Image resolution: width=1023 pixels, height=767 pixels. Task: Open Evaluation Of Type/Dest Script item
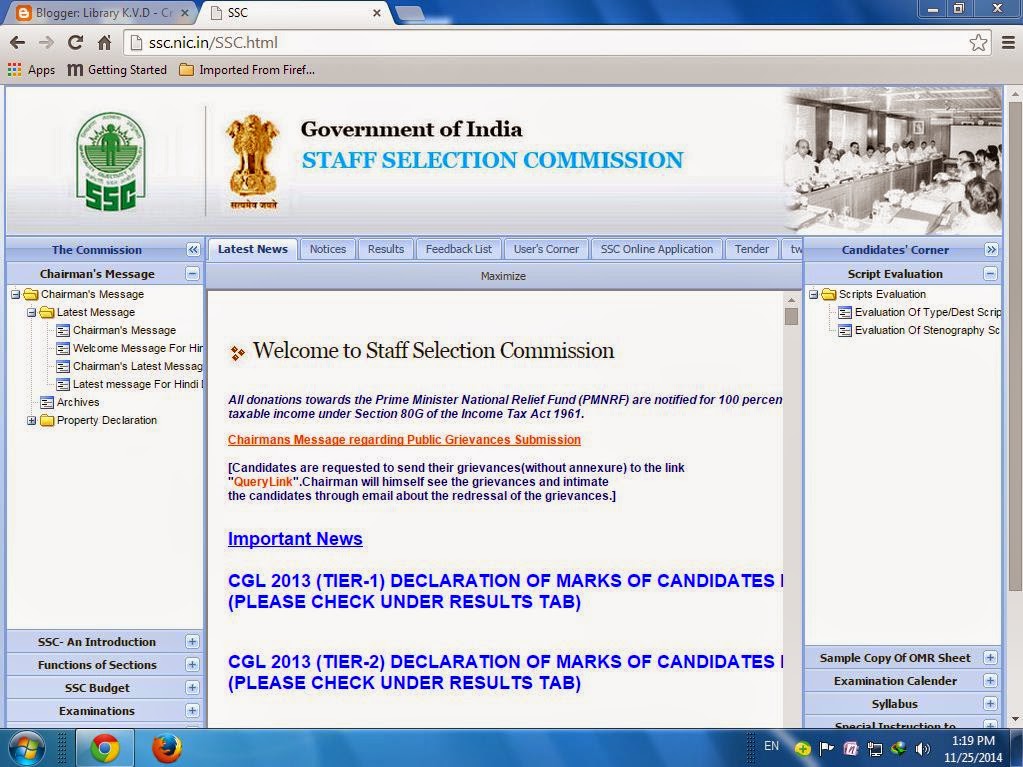point(919,312)
